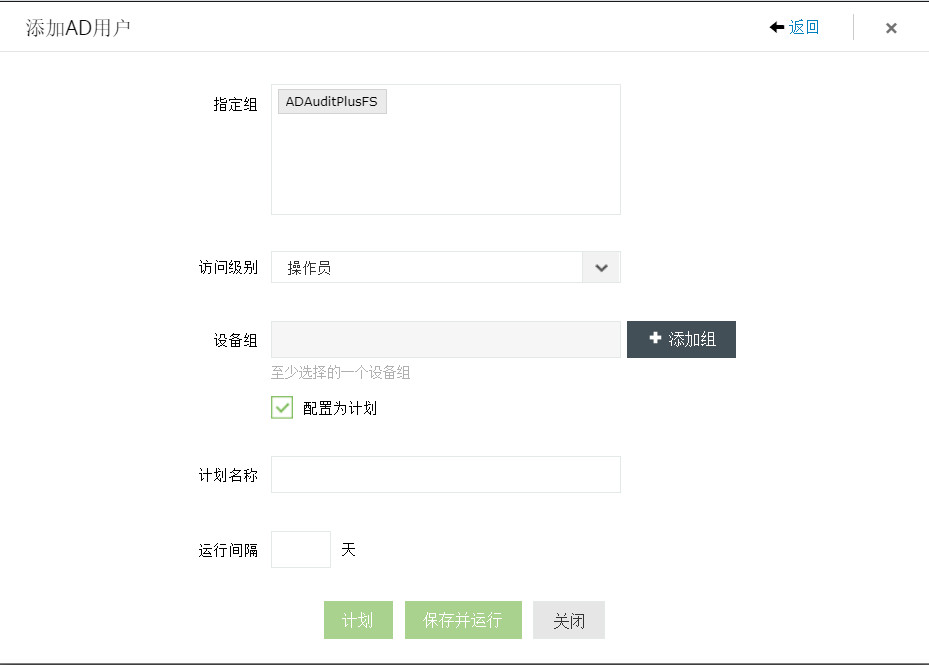Click the 访问级别 field label
The height and width of the screenshot is (665, 929).
point(228,268)
